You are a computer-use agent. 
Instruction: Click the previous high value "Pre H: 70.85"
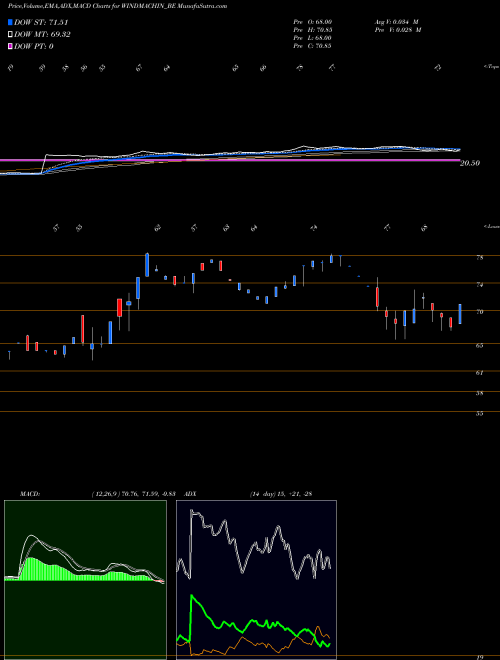click(x=313, y=30)
